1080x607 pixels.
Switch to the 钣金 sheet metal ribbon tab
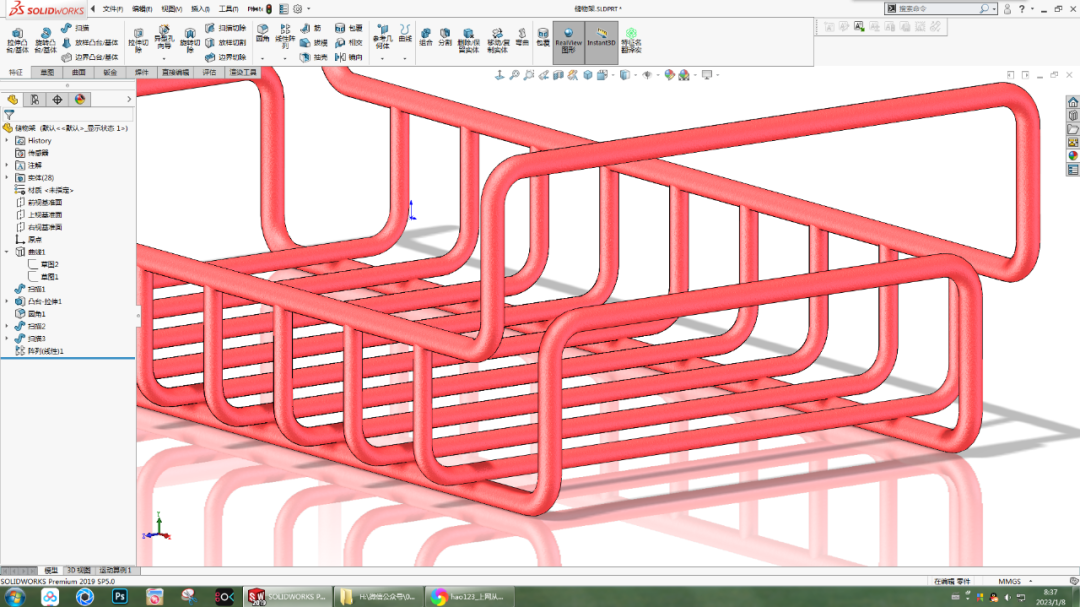(x=110, y=73)
